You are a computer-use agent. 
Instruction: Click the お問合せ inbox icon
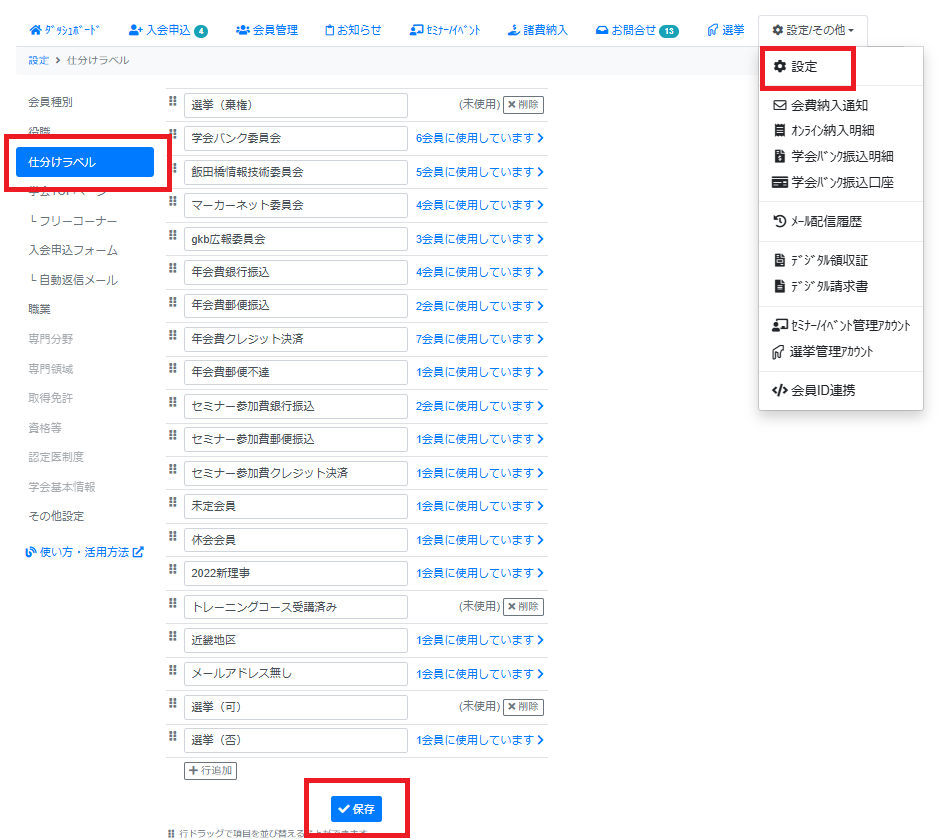(601, 30)
